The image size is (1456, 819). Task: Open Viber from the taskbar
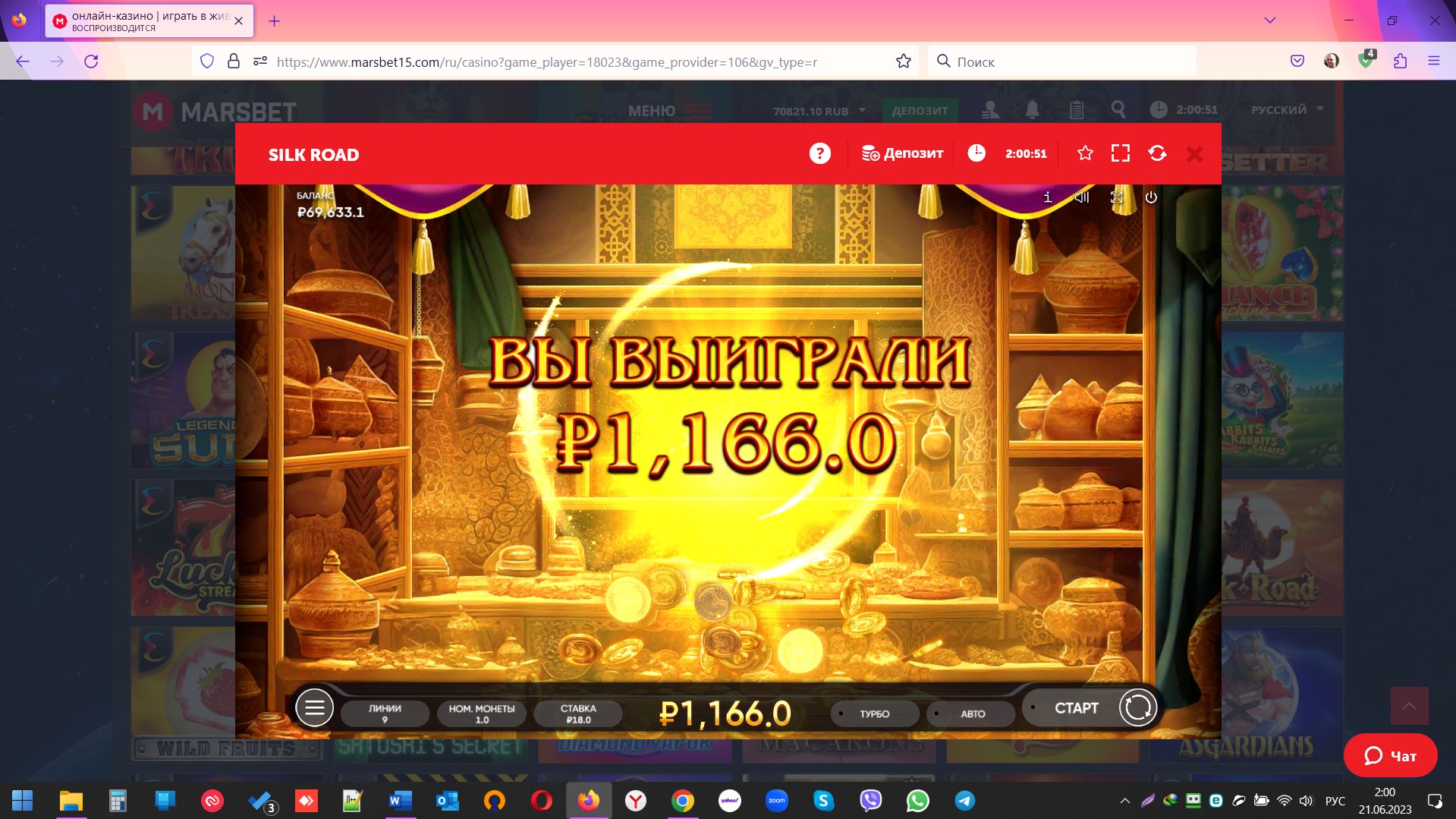click(x=870, y=801)
